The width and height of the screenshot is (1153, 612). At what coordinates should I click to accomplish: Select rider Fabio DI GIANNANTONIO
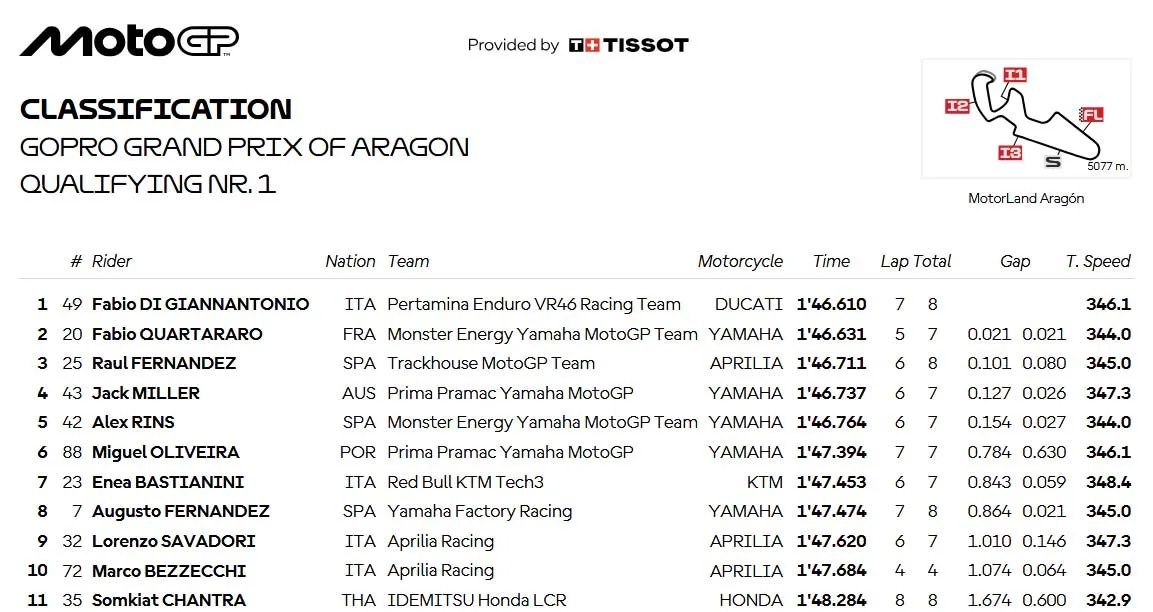[200, 304]
